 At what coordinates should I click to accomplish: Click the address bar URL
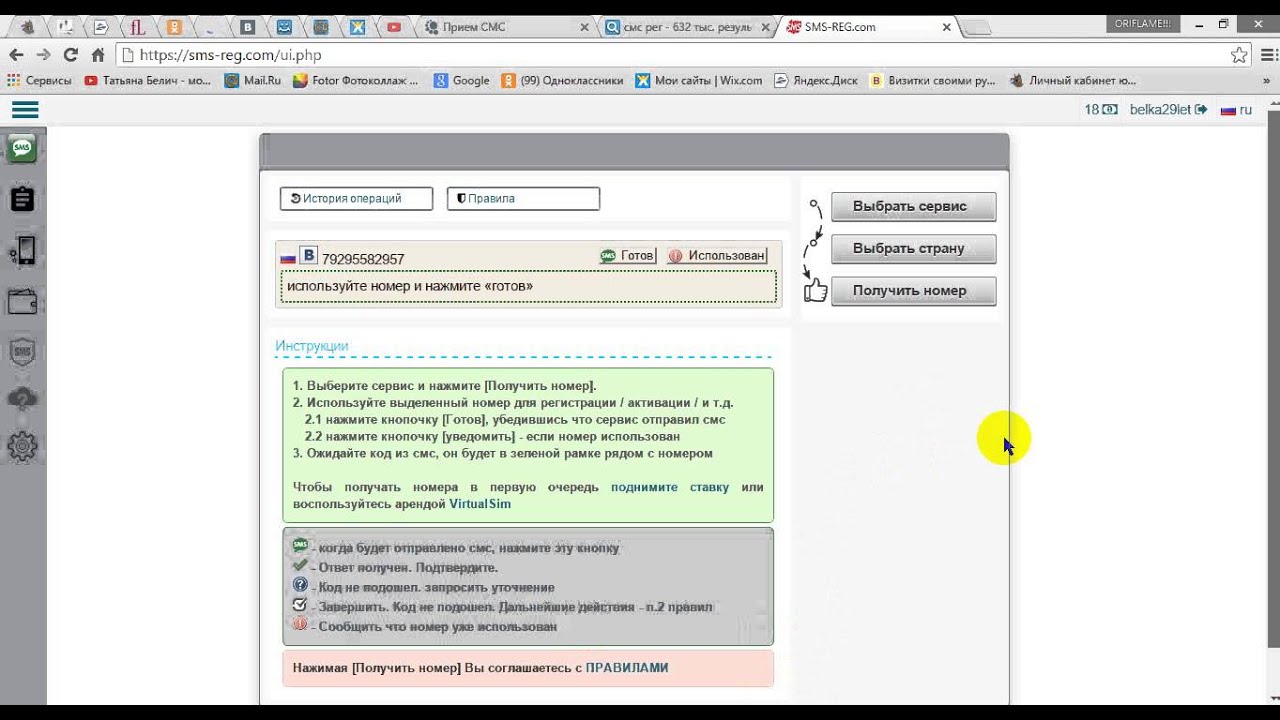230,55
